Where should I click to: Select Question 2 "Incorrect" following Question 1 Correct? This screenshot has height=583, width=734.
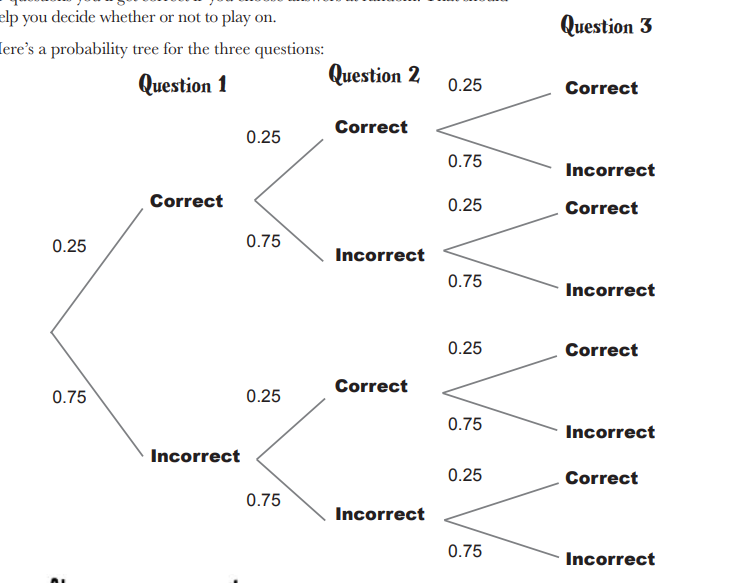(380, 255)
